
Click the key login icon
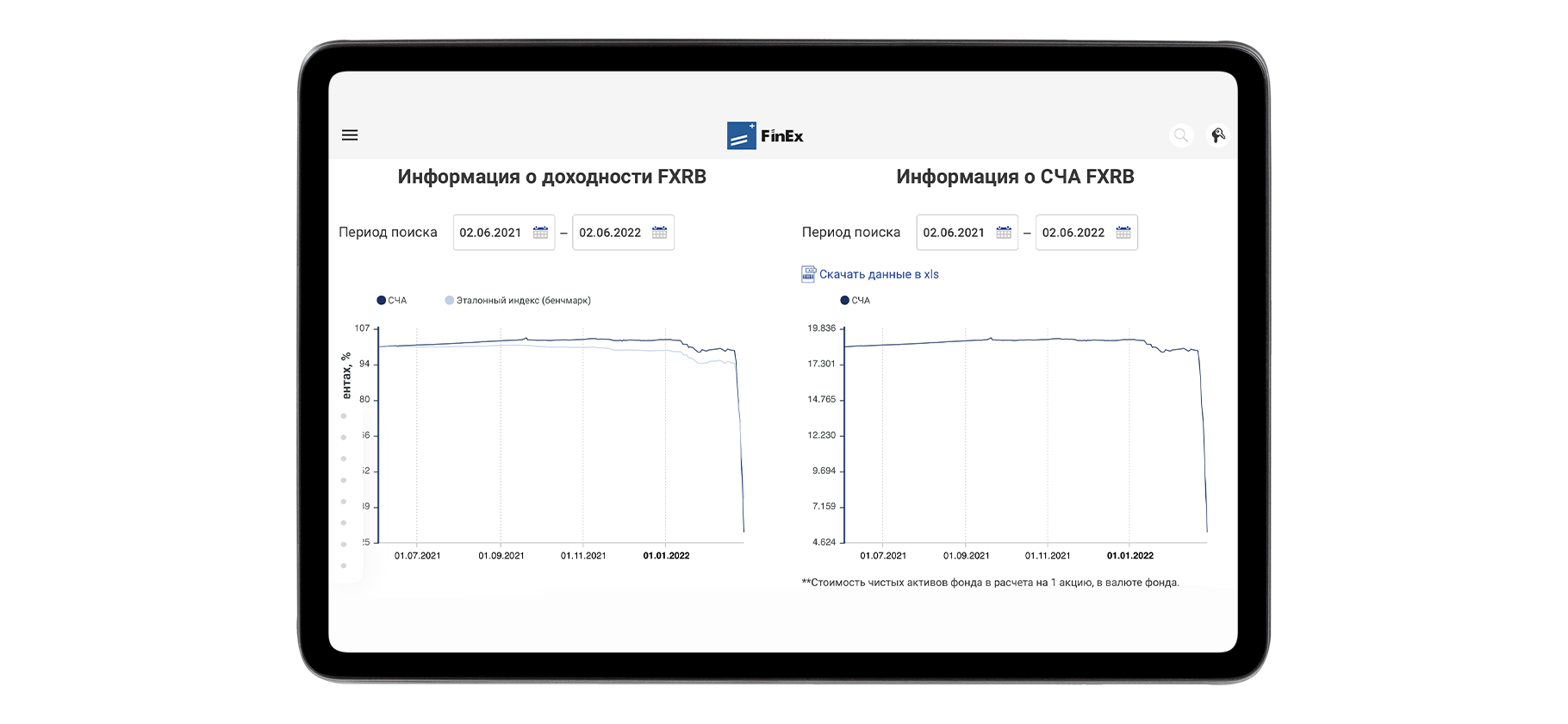pos(1217,135)
